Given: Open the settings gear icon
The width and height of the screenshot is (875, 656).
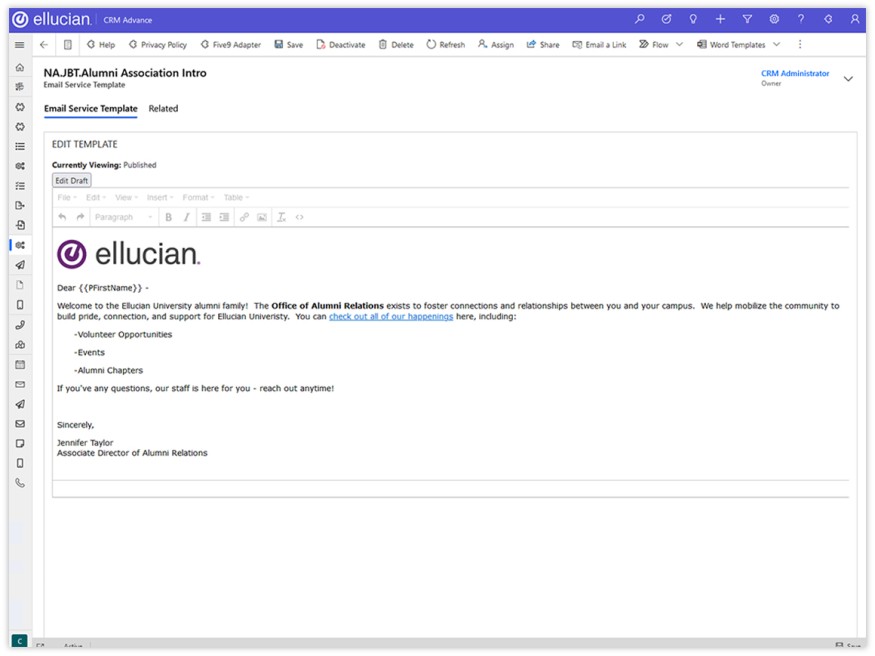Looking at the screenshot, I should tap(774, 19).
